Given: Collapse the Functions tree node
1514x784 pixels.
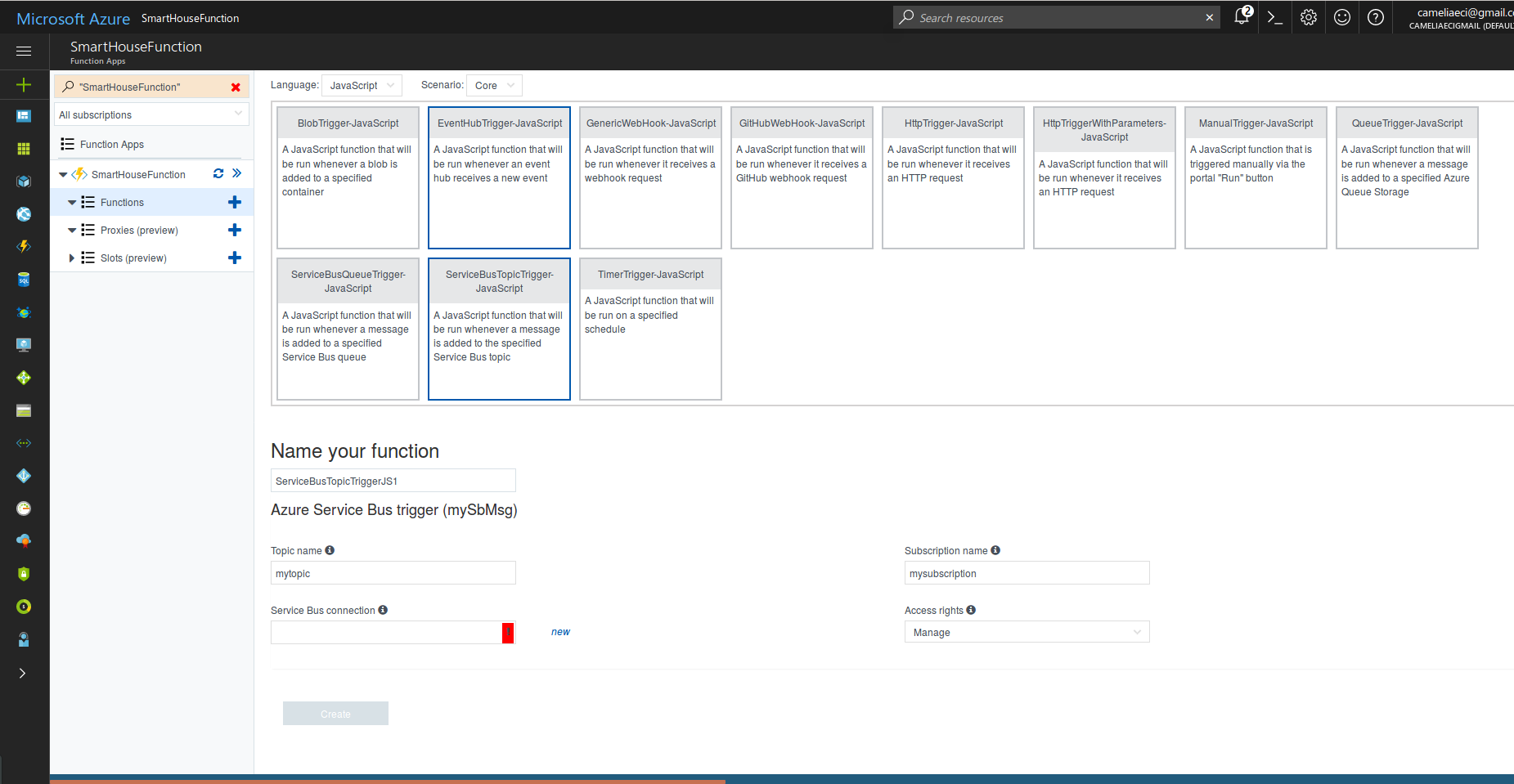Looking at the screenshot, I should [x=72, y=202].
